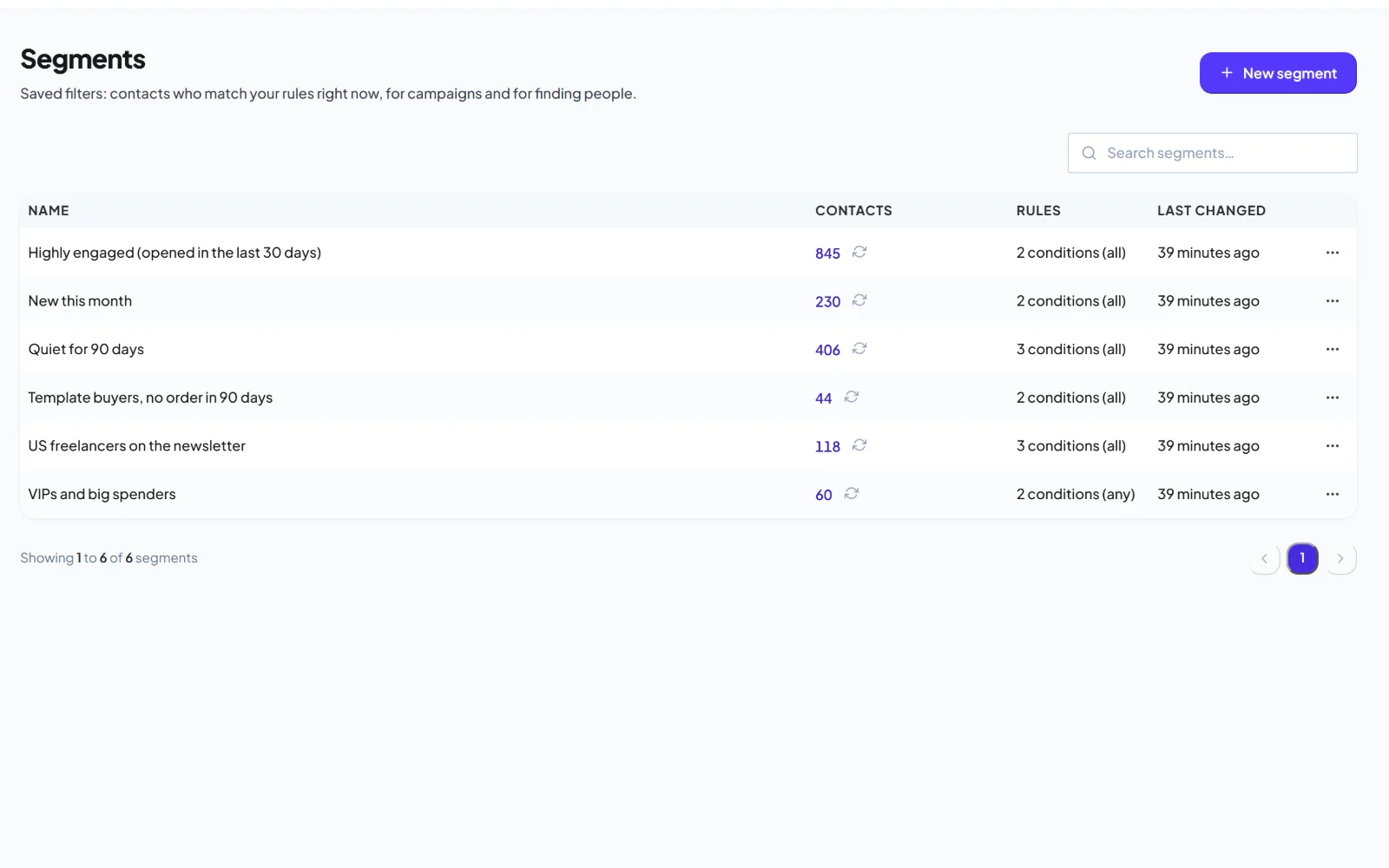This screenshot has width=1389, height=868.
Task: Go to previous page arrow
Action: 1264,558
